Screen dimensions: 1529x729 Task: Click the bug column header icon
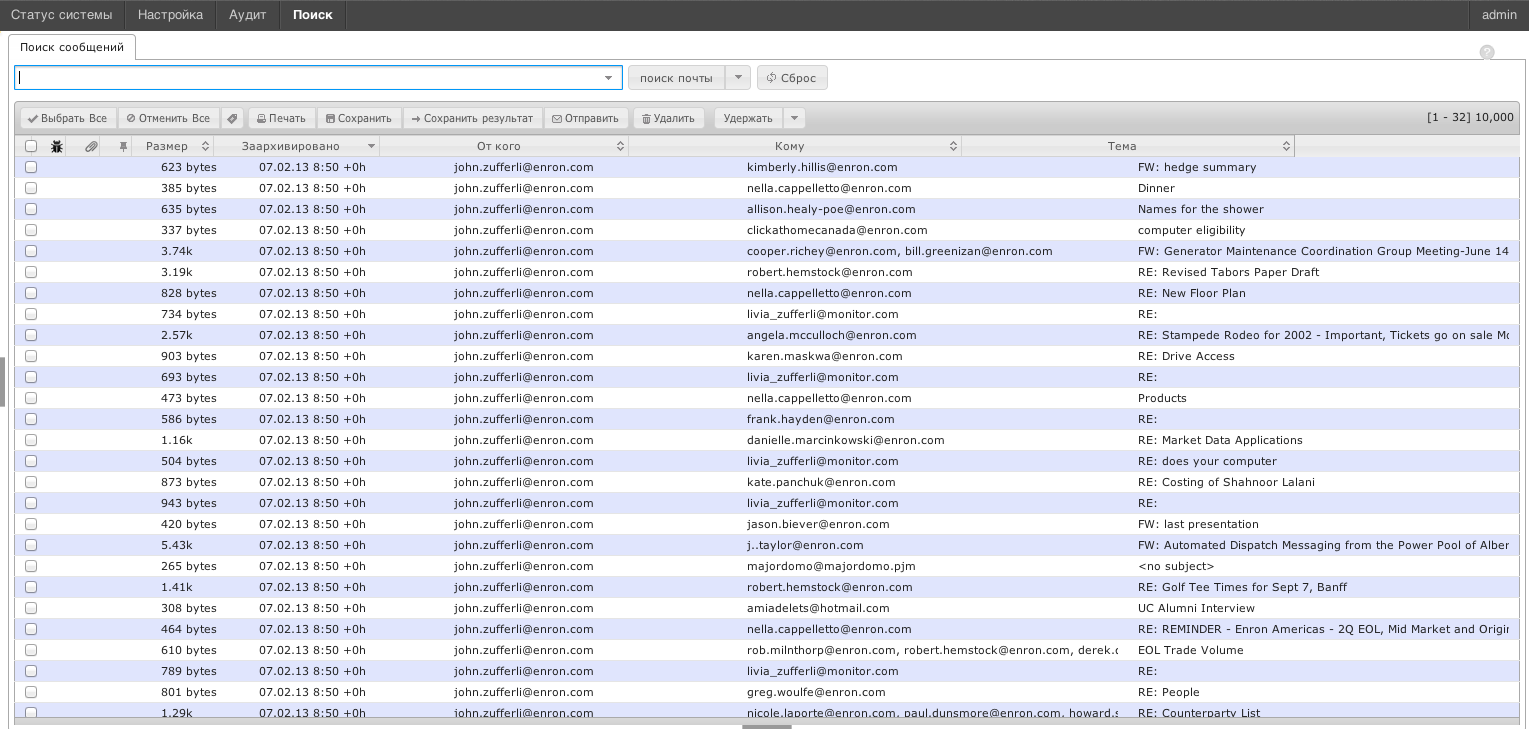[x=57, y=146]
